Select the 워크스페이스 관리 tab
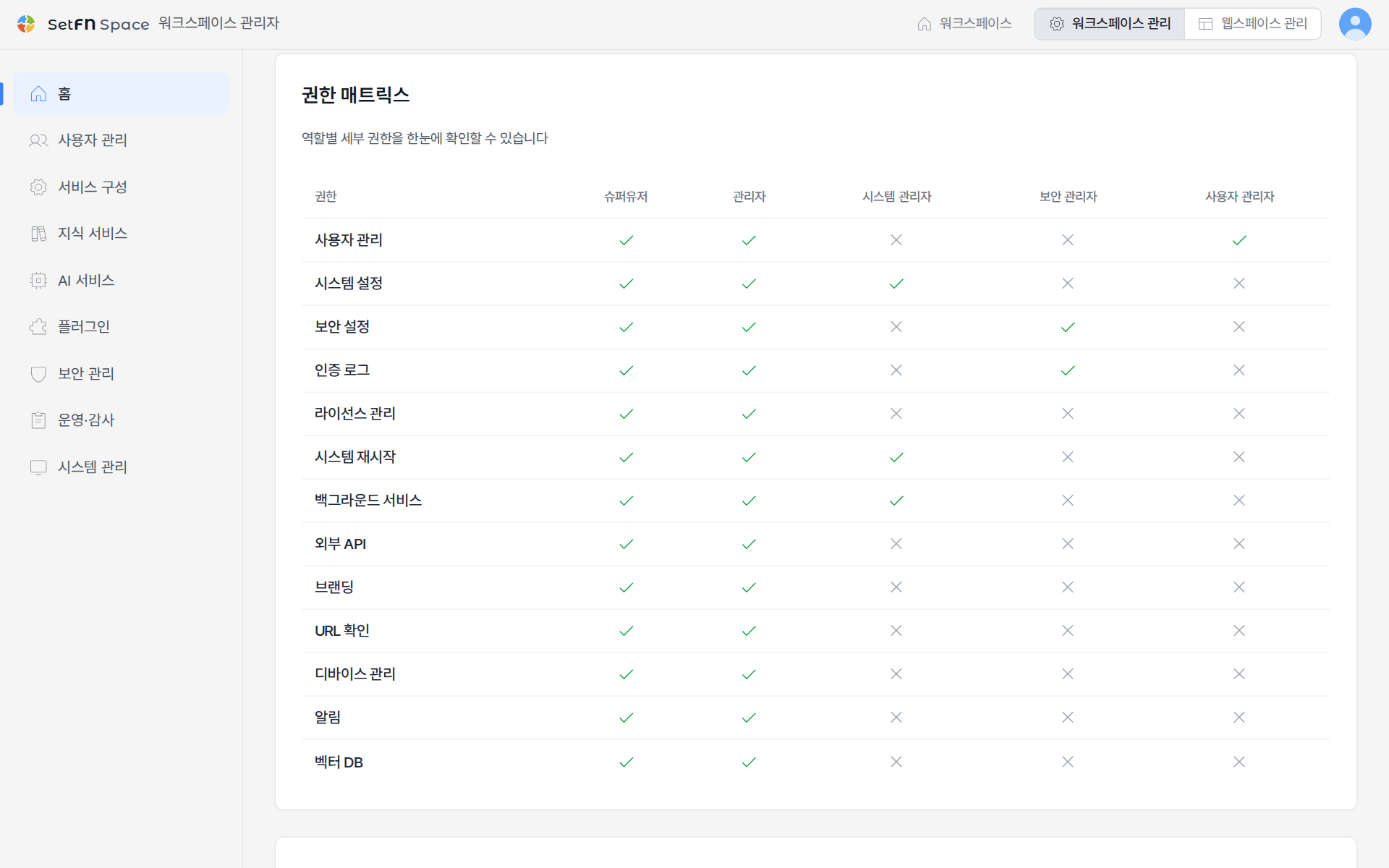 pos(1110,24)
